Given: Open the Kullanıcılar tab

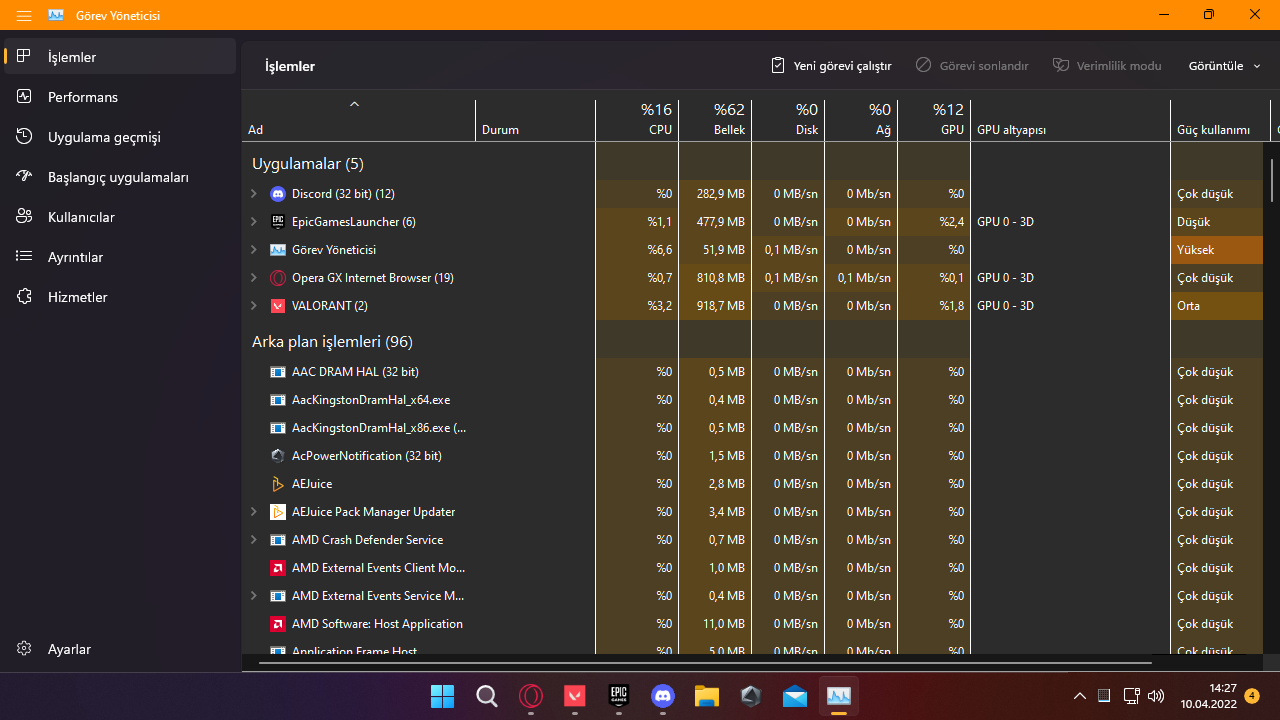Looking at the screenshot, I should (x=120, y=217).
